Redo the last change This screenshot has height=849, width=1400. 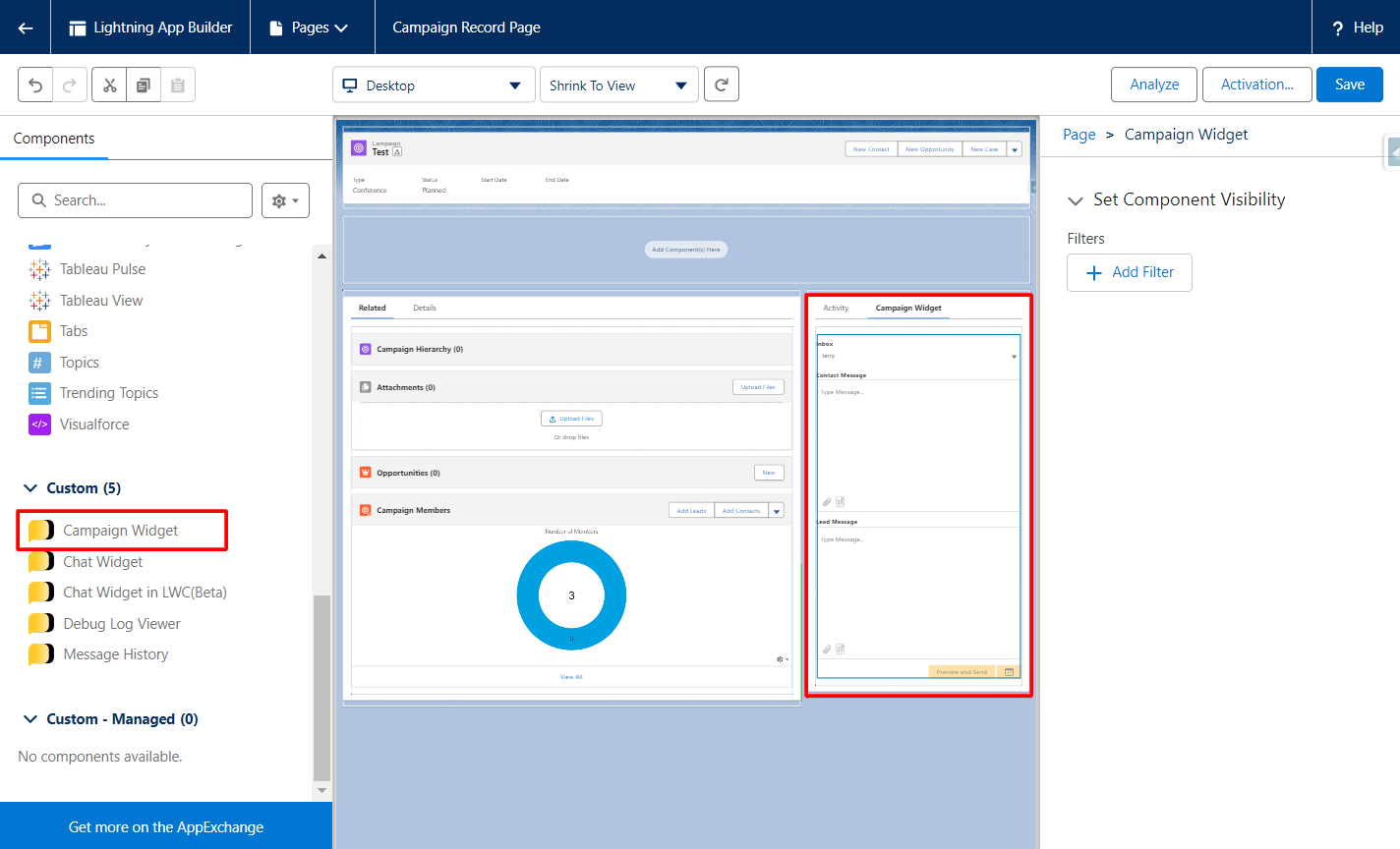point(70,85)
